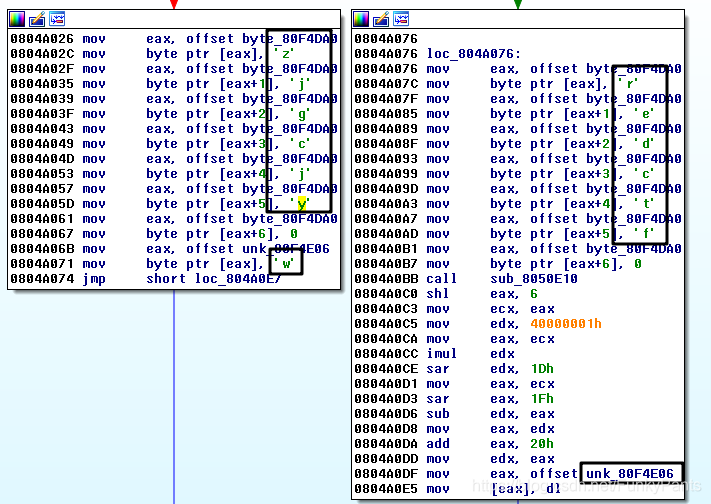711x504 pixels.
Task: Click the 1Dh value at 0804A0CE
Action: (x=542, y=368)
